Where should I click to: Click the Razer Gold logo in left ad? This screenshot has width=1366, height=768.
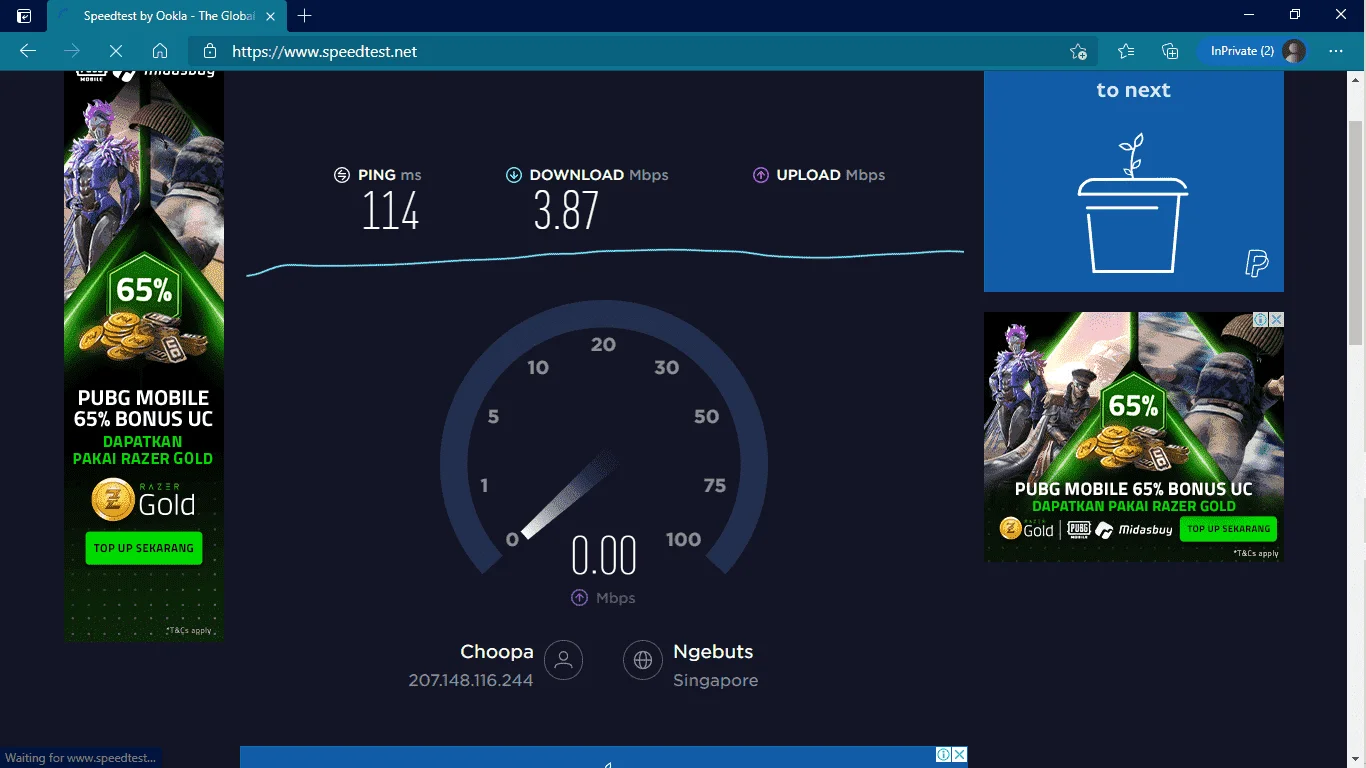tap(144, 500)
